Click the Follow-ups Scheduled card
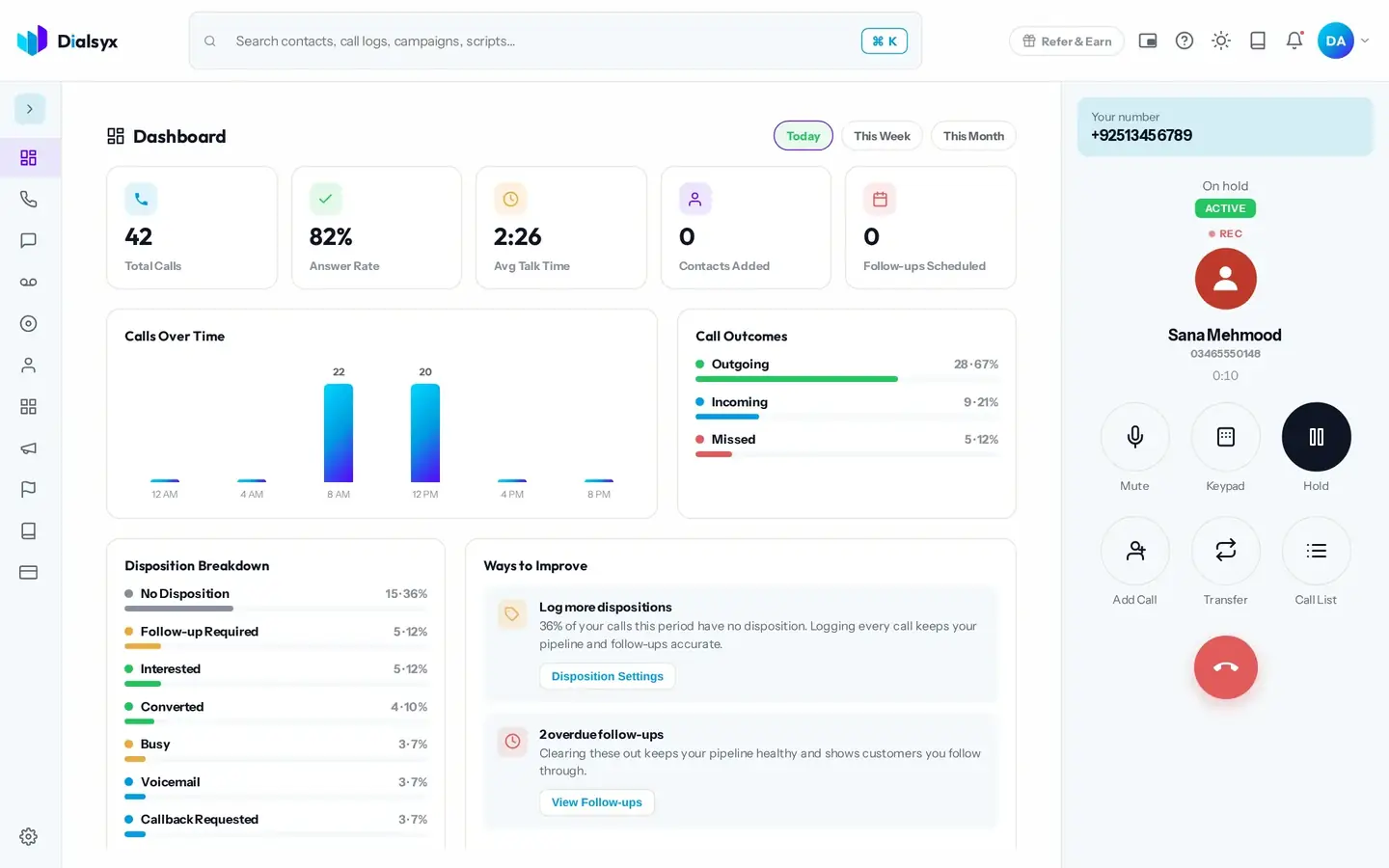 pos(931,228)
